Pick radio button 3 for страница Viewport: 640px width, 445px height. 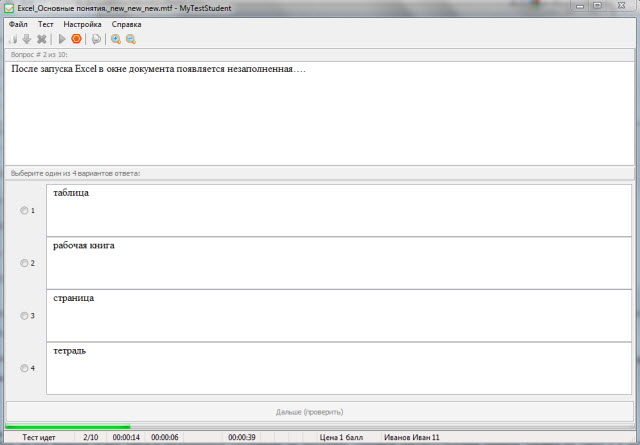(x=25, y=316)
